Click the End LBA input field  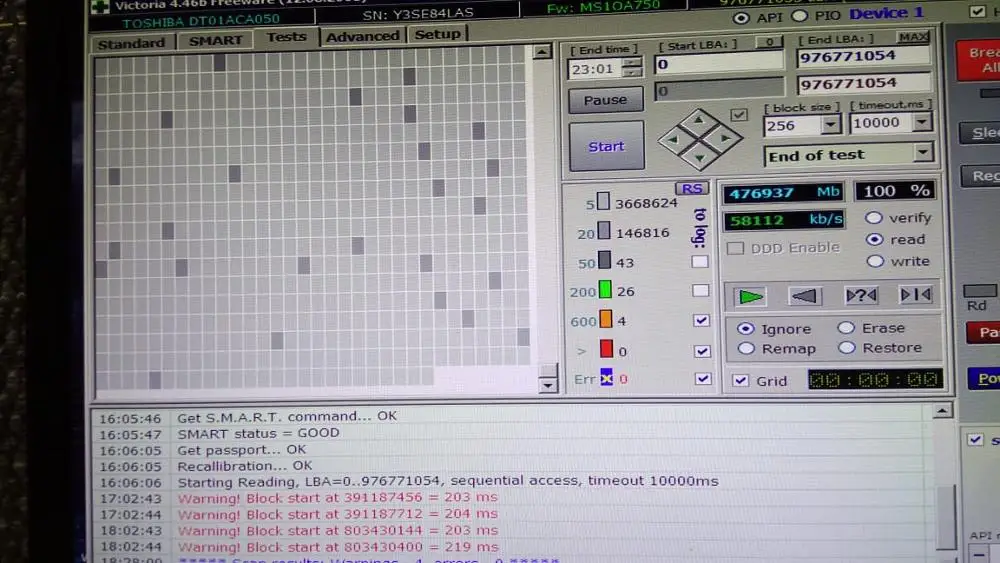coord(863,56)
